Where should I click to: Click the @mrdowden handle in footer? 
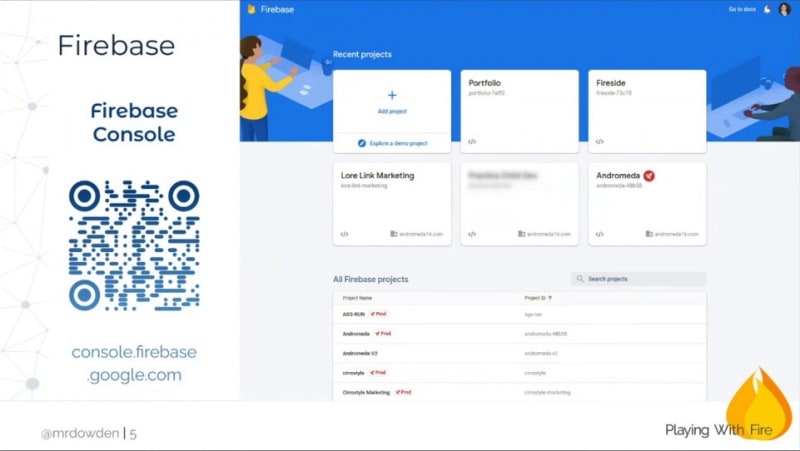point(80,433)
